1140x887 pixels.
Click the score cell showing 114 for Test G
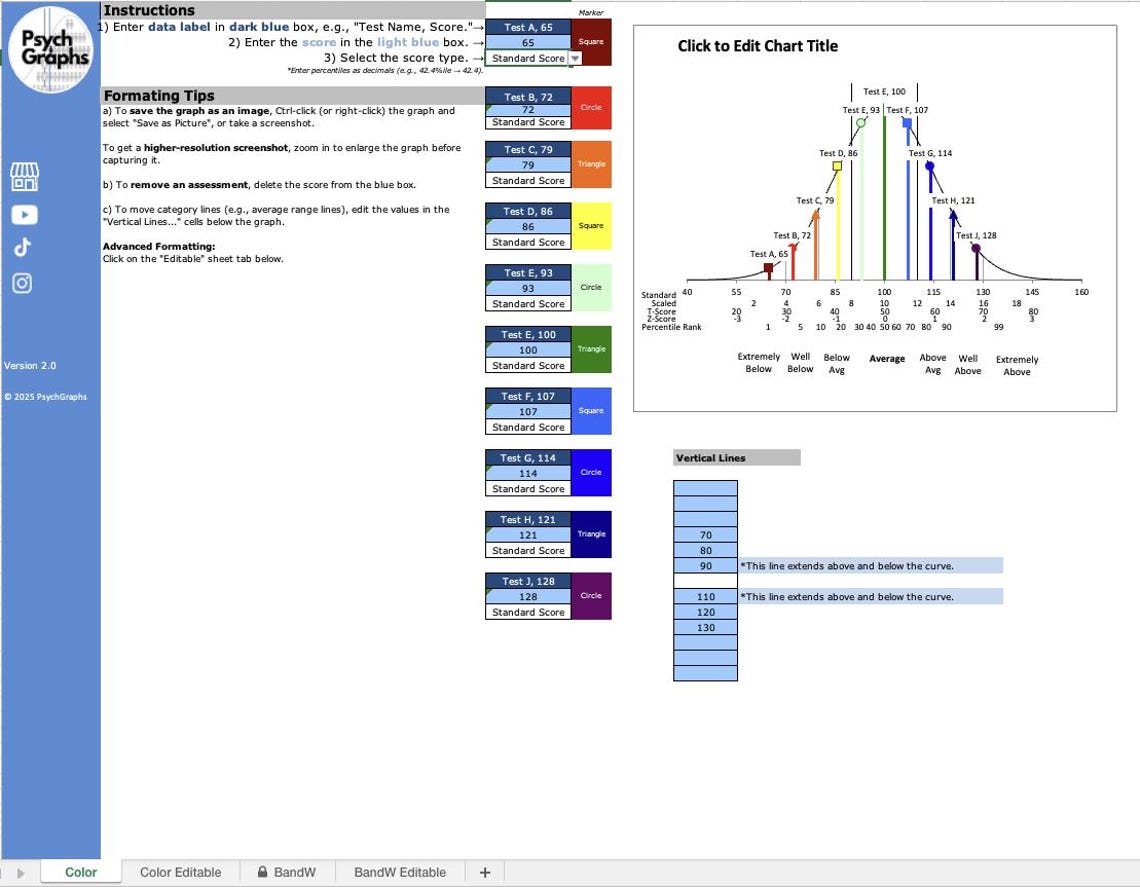(528, 473)
